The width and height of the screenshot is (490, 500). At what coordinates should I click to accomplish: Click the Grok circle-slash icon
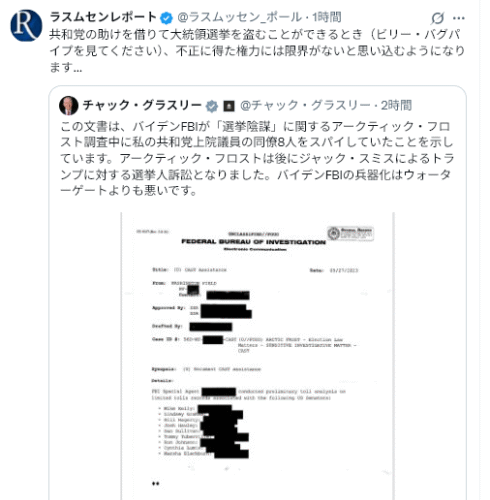[437, 18]
